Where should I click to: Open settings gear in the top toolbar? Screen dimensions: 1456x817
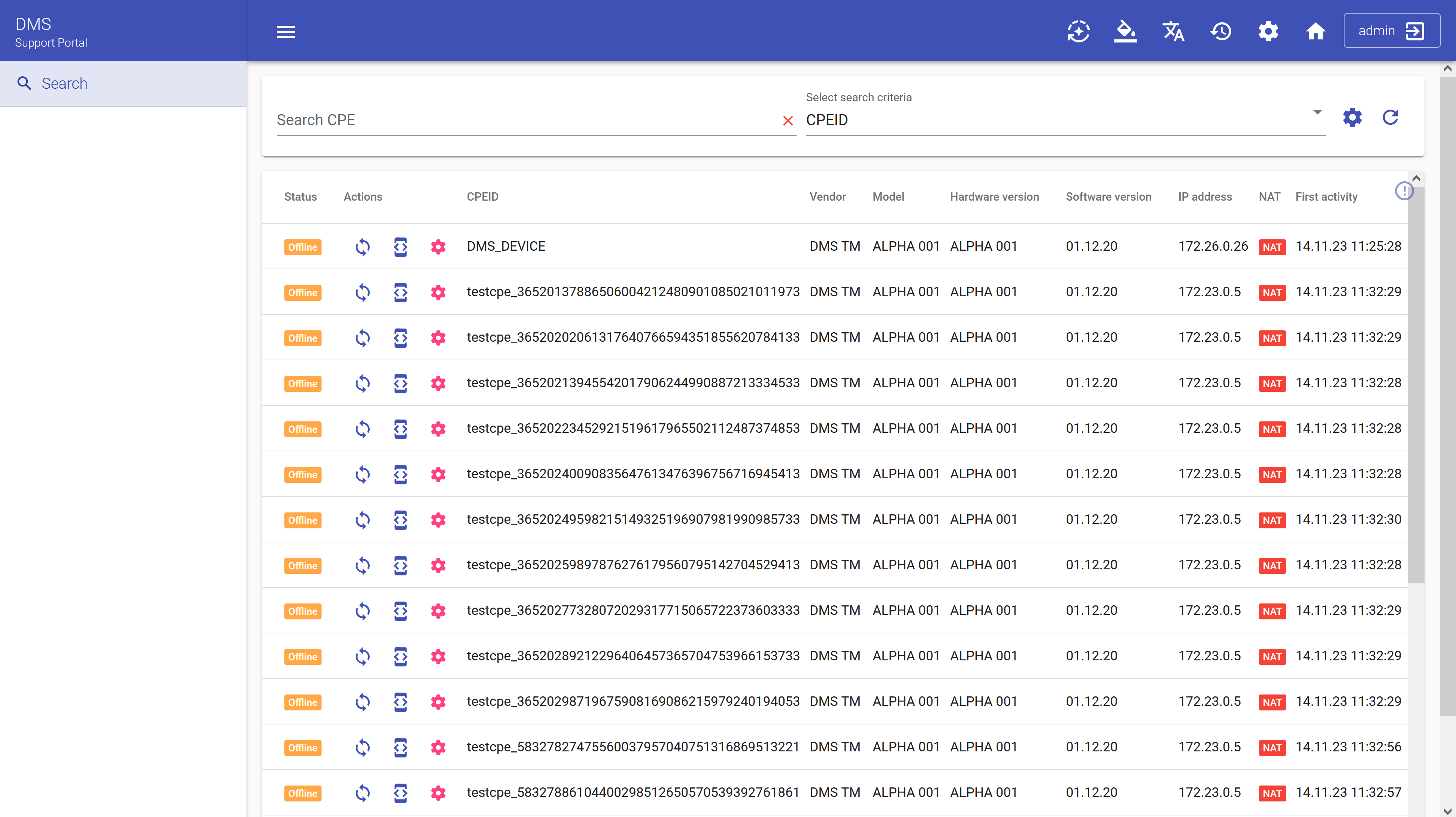coord(1268,31)
